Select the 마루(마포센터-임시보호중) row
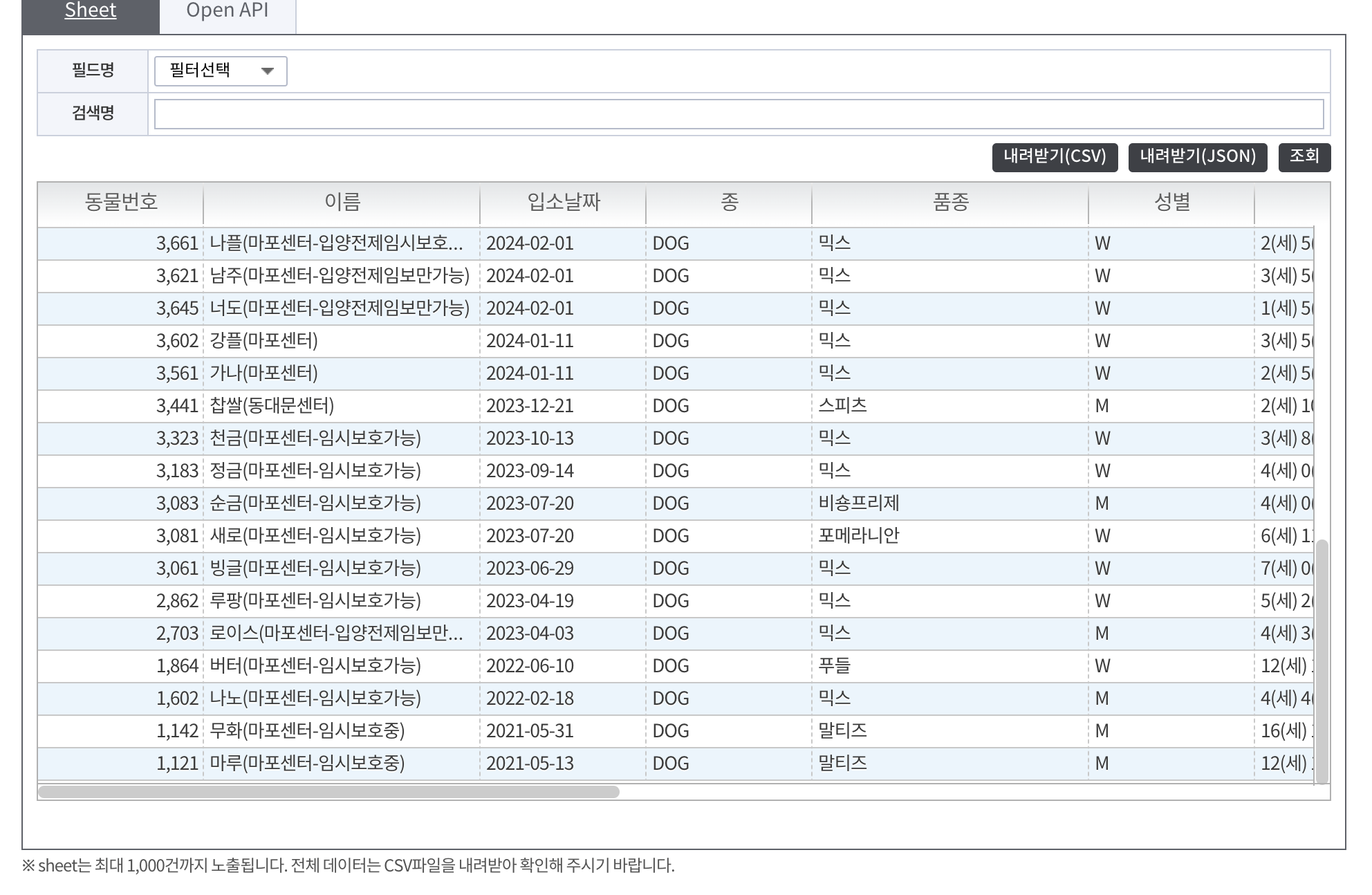Screen dimensions: 1372x895 coord(307,764)
